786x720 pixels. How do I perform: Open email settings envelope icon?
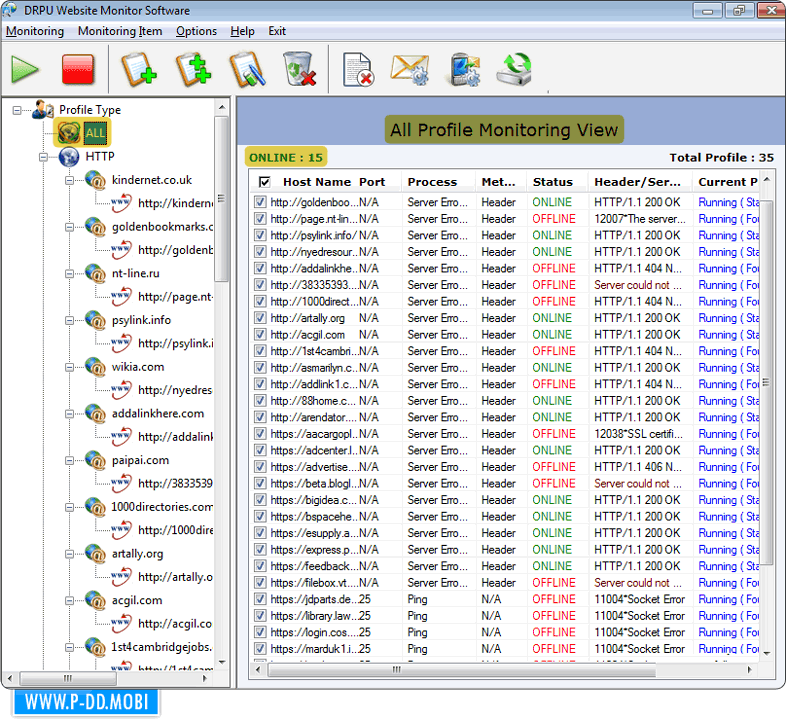(x=410, y=69)
